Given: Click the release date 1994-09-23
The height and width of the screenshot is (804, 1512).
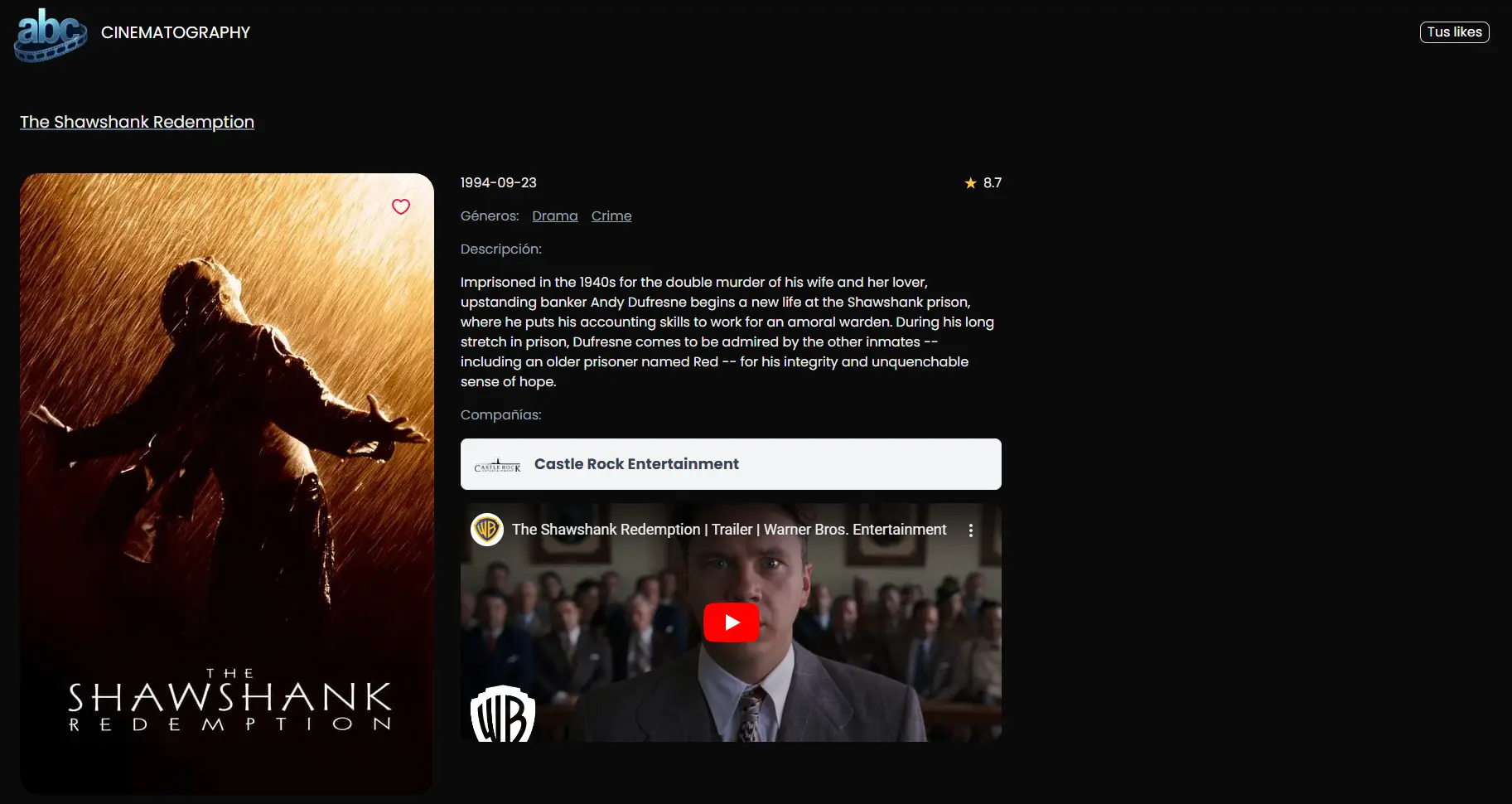Looking at the screenshot, I should tap(499, 182).
